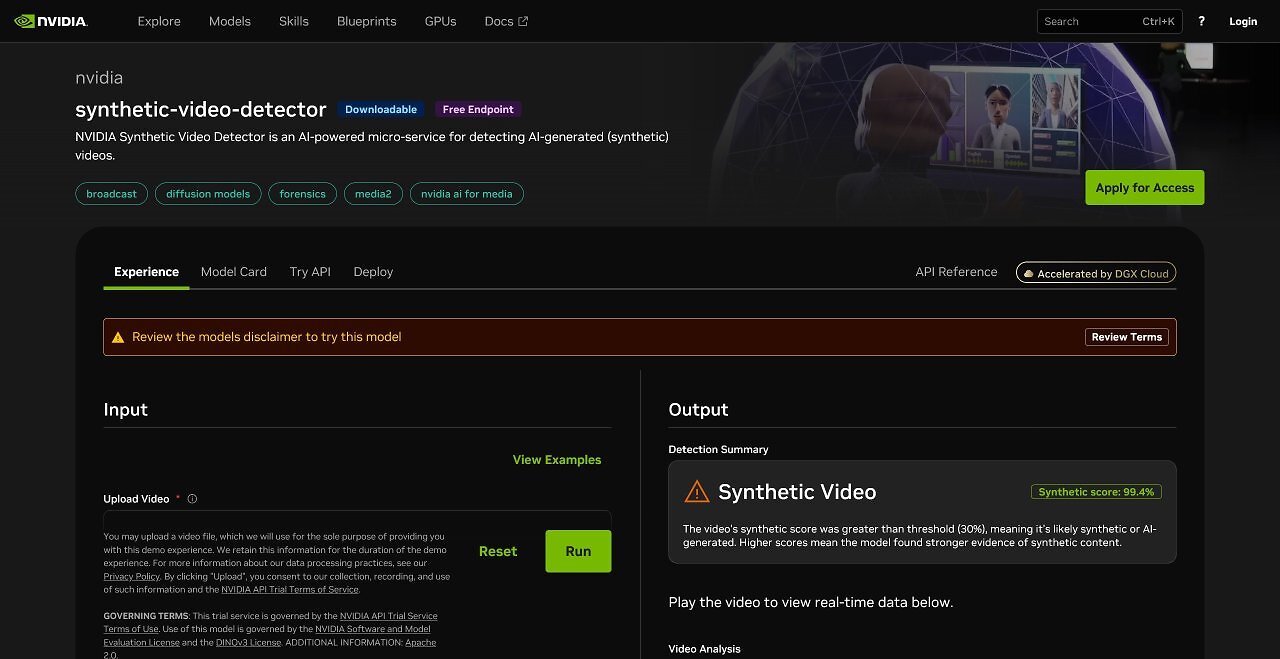Select the diffusion models tag
Viewport: 1280px width, 659px height.
coord(208,194)
